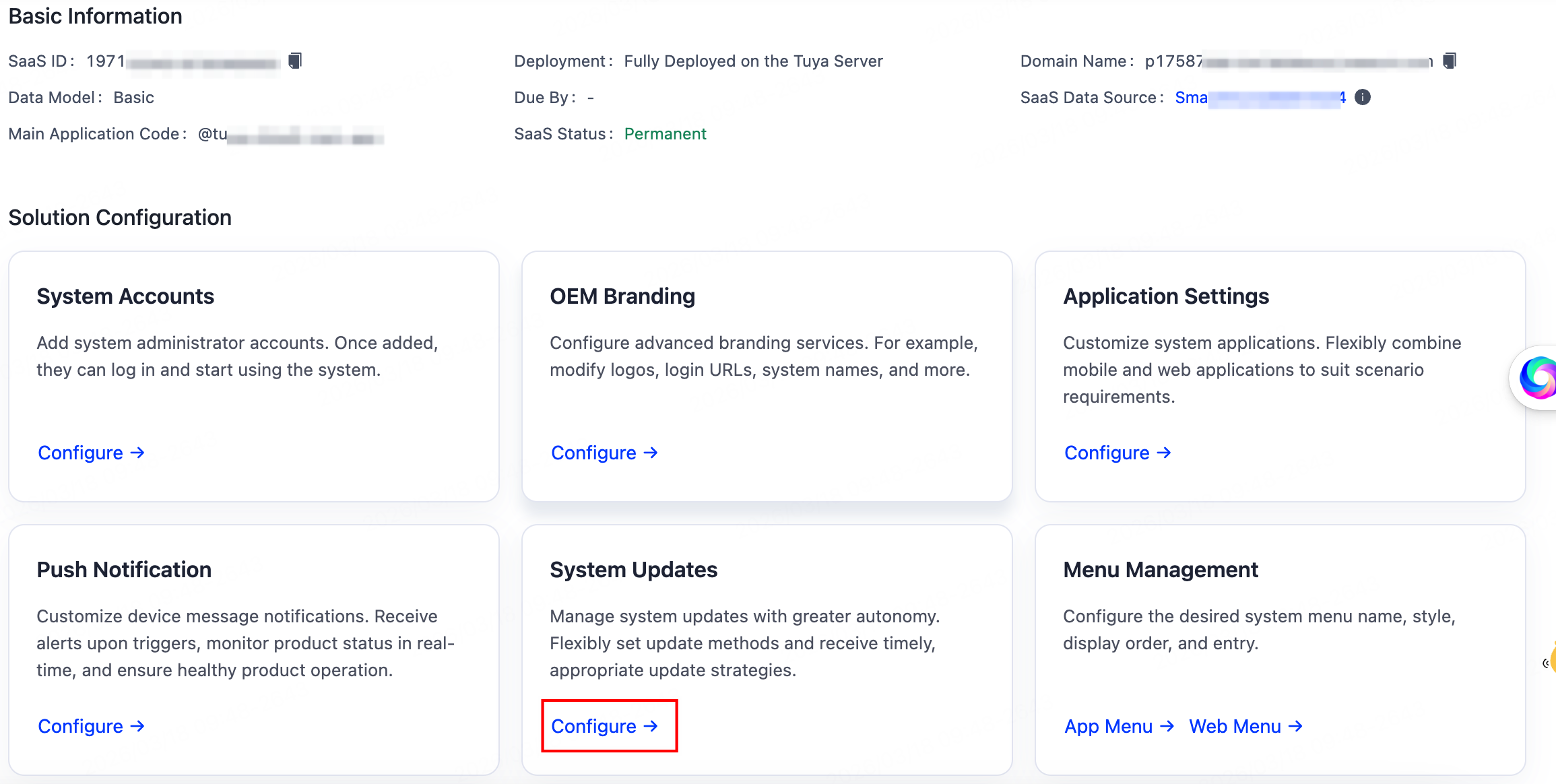This screenshot has width=1556, height=784.
Task: Open the SaaS Data Source link
Action: click(x=1260, y=98)
